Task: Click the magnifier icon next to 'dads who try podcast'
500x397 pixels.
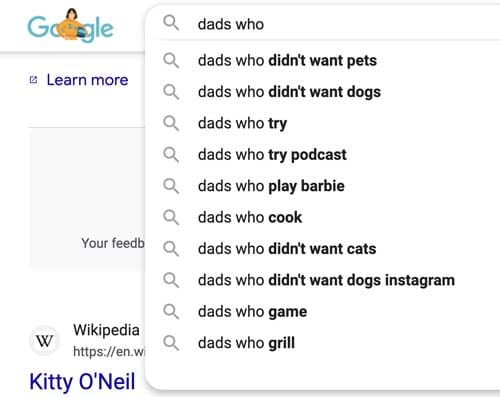Action: tap(171, 155)
